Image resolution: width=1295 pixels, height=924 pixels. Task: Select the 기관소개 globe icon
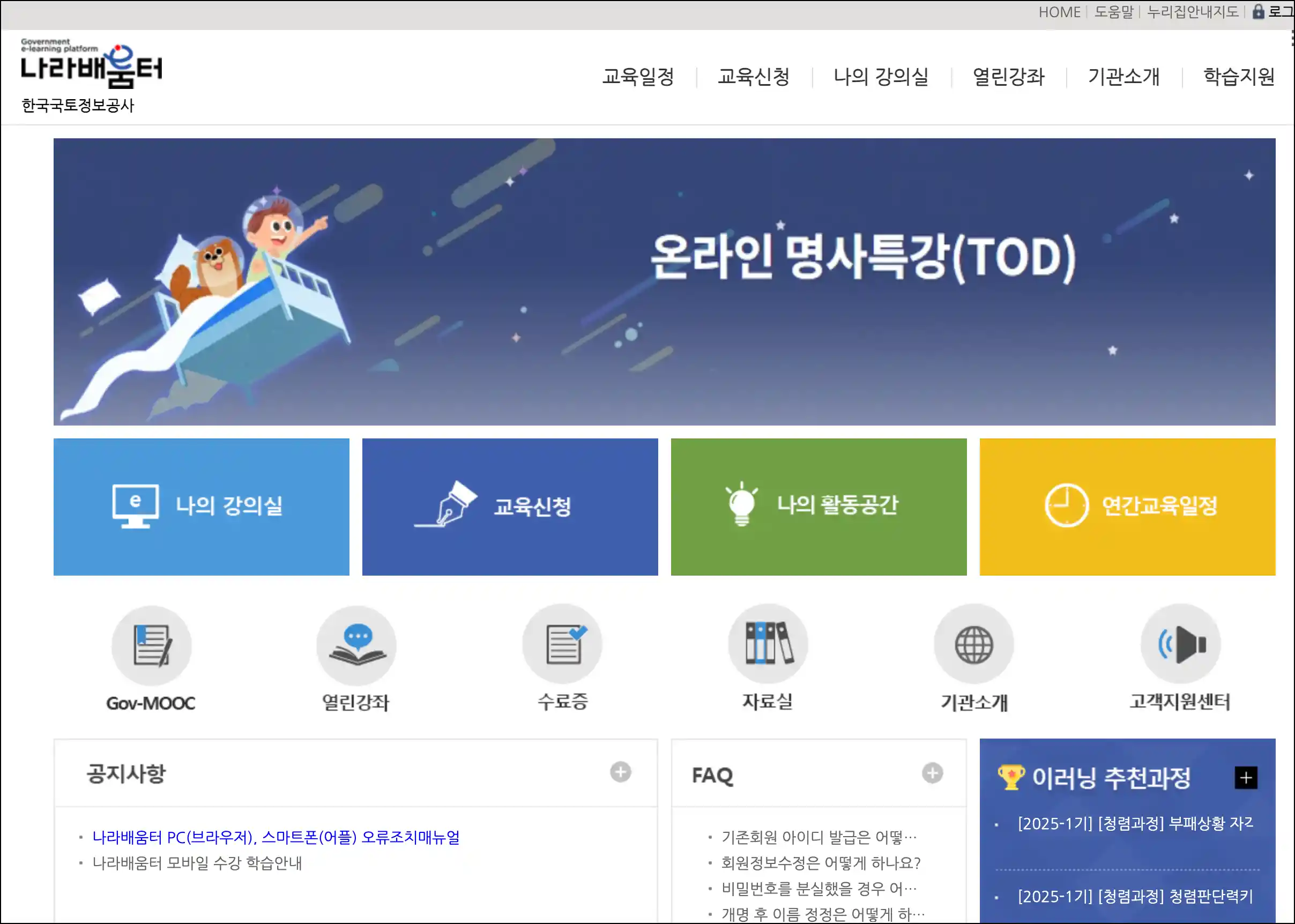(x=974, y=646)
